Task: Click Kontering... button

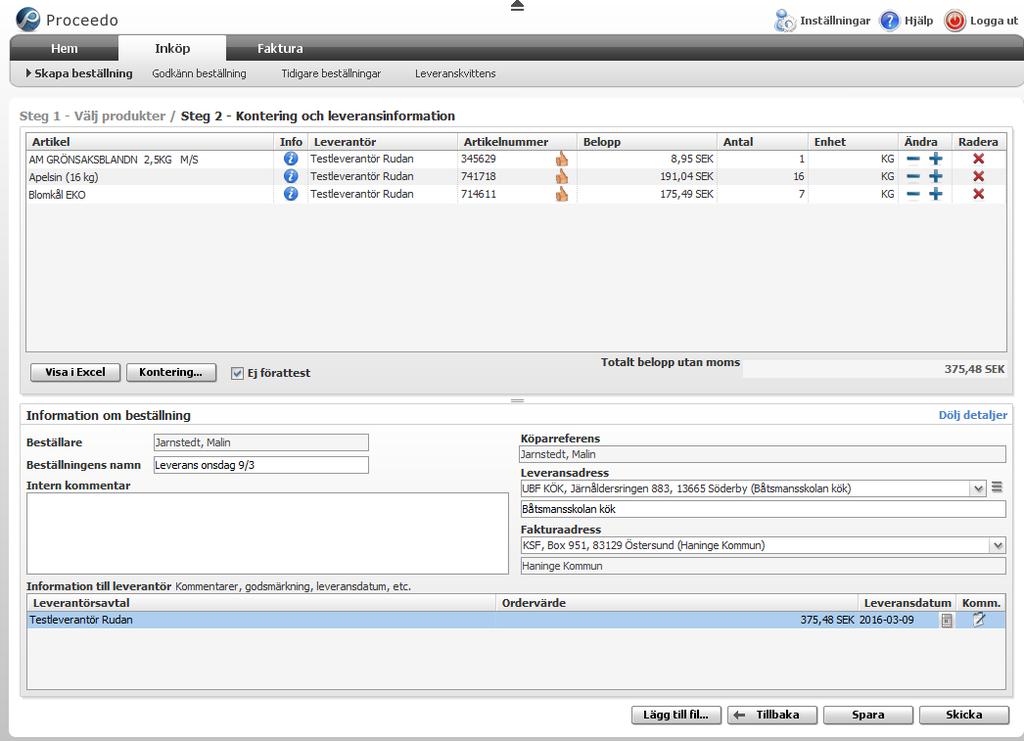Action: pos(171,372)
